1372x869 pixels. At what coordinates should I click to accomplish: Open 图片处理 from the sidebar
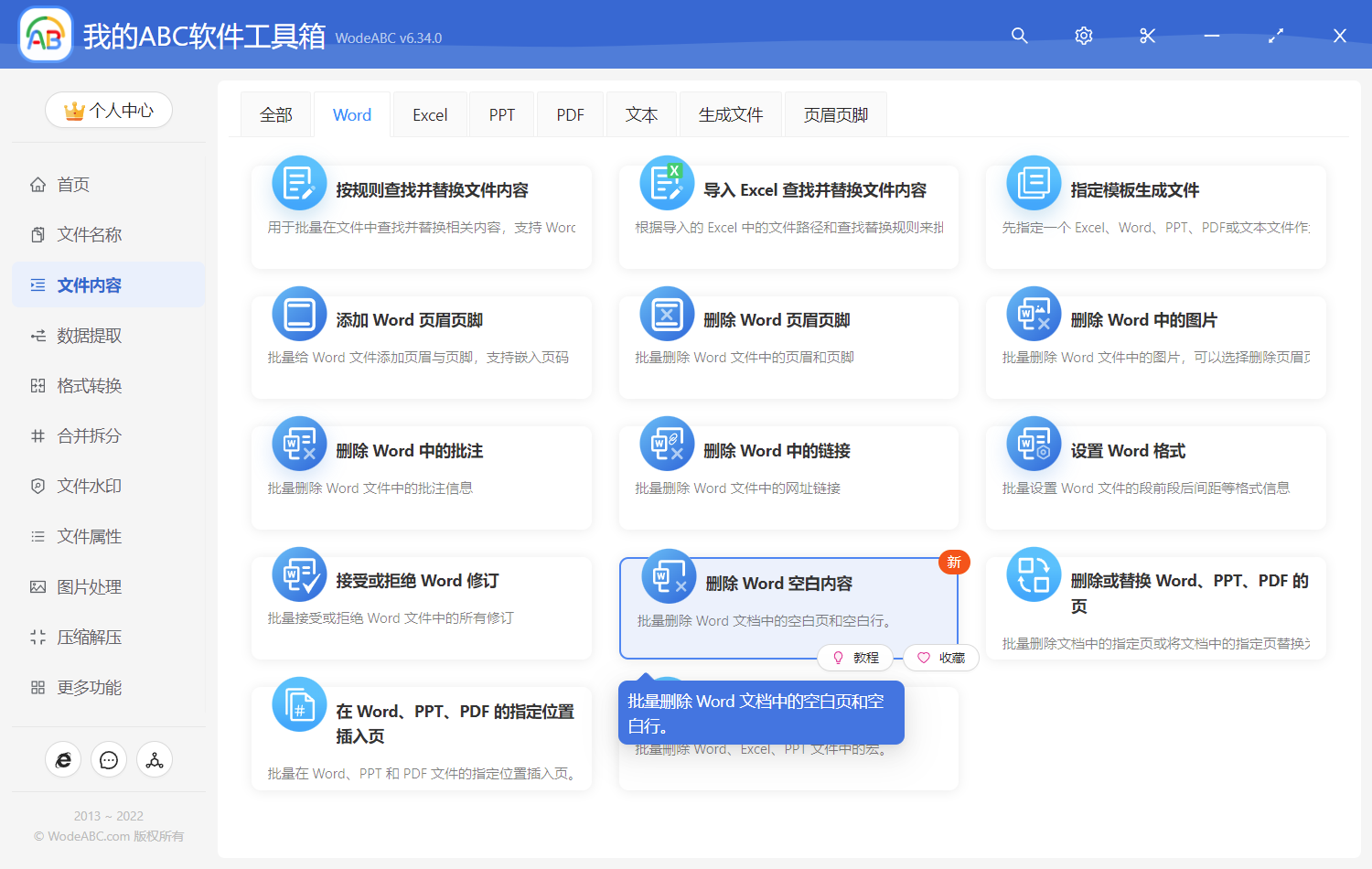(87, 586)
